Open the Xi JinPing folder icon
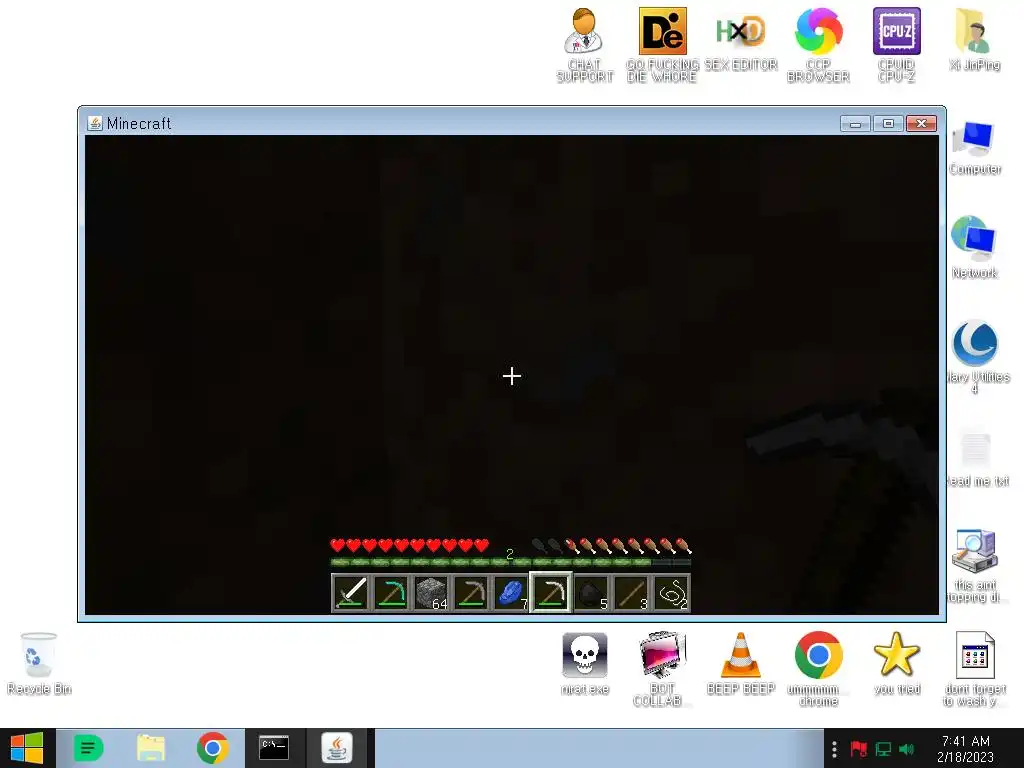 [974, 39]
